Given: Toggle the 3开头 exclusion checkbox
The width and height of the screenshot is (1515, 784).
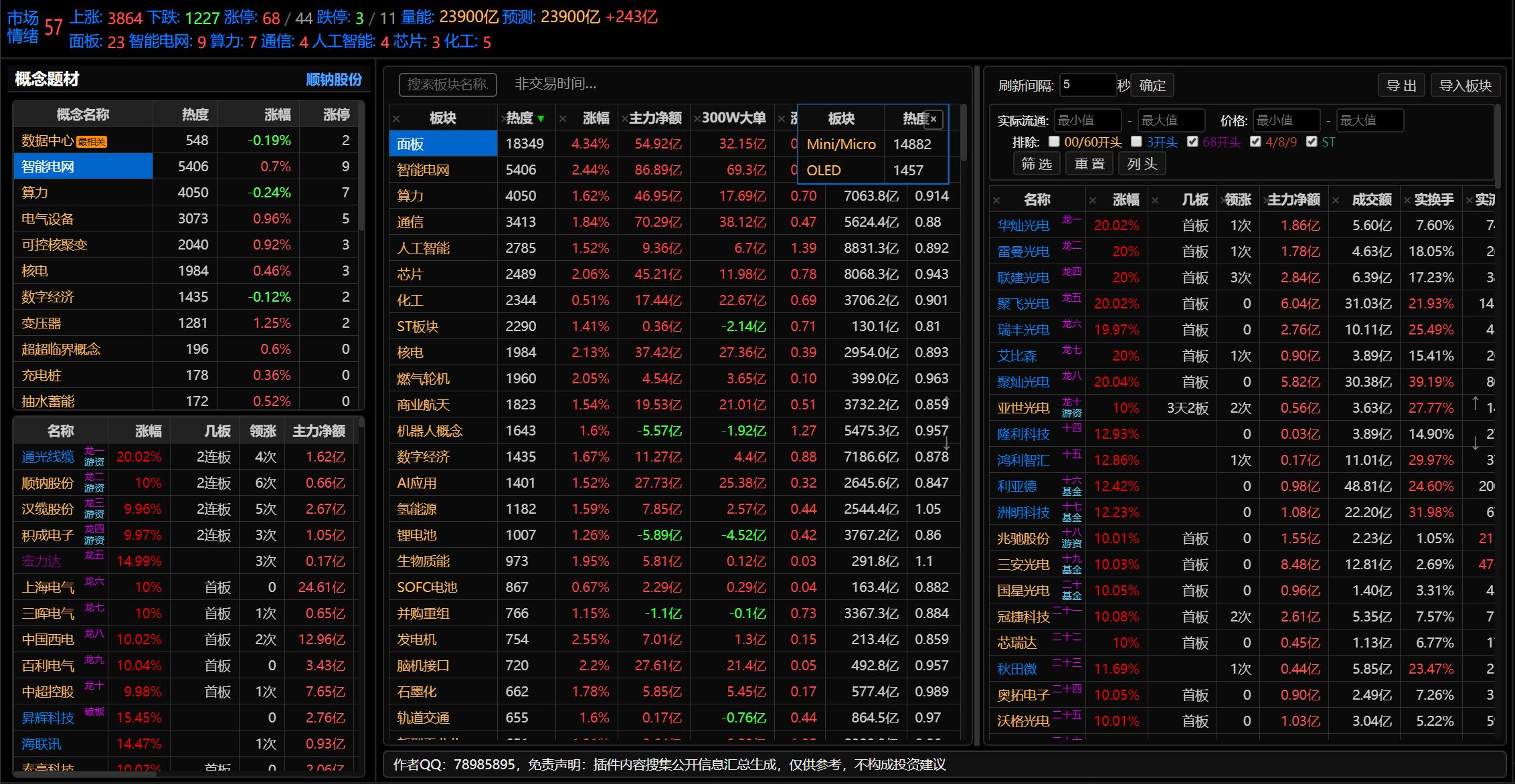Looking at the screenshot, I should [x=1136, y=142].
